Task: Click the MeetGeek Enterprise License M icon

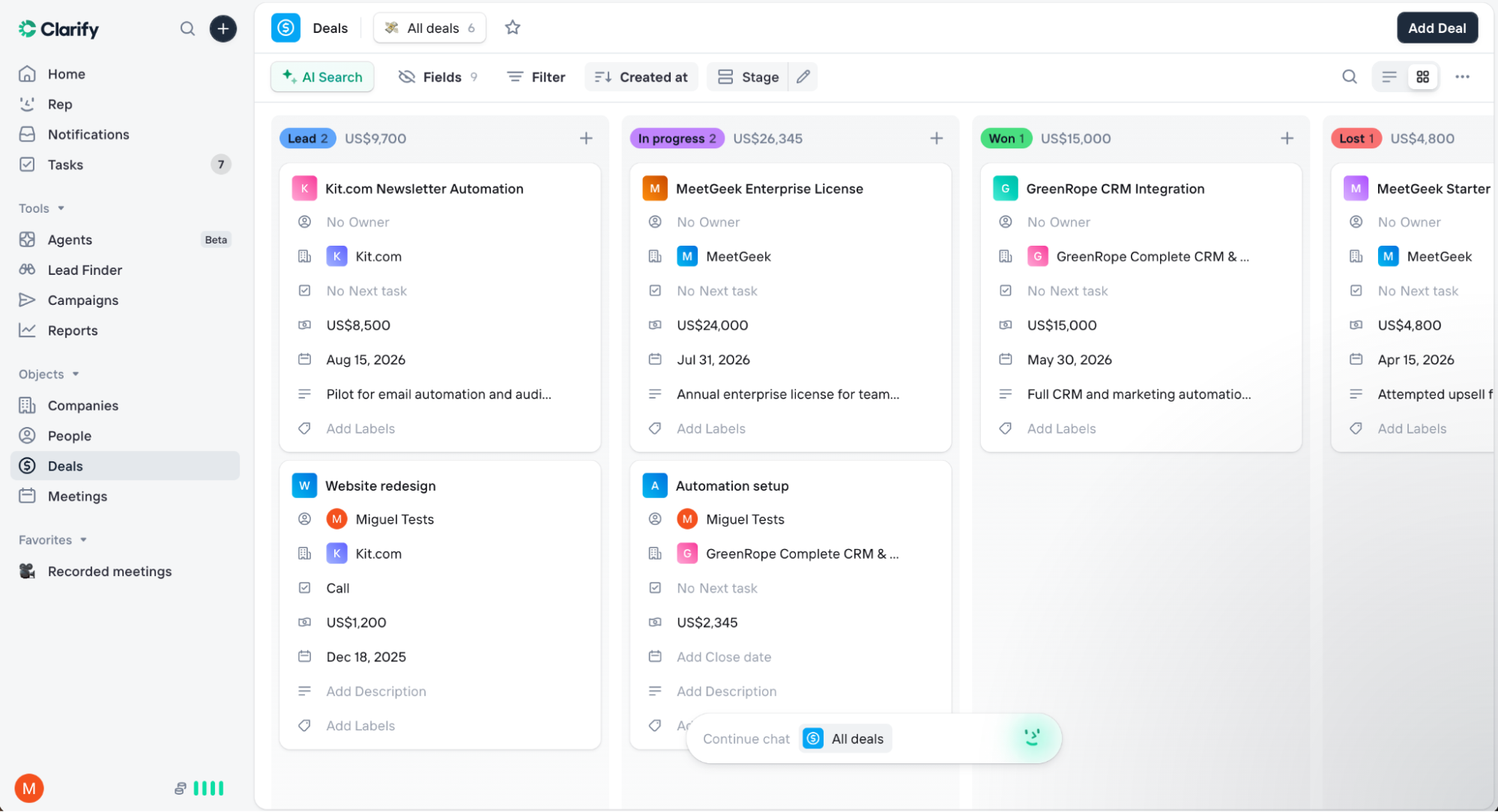Action: [x=655, y=188]
